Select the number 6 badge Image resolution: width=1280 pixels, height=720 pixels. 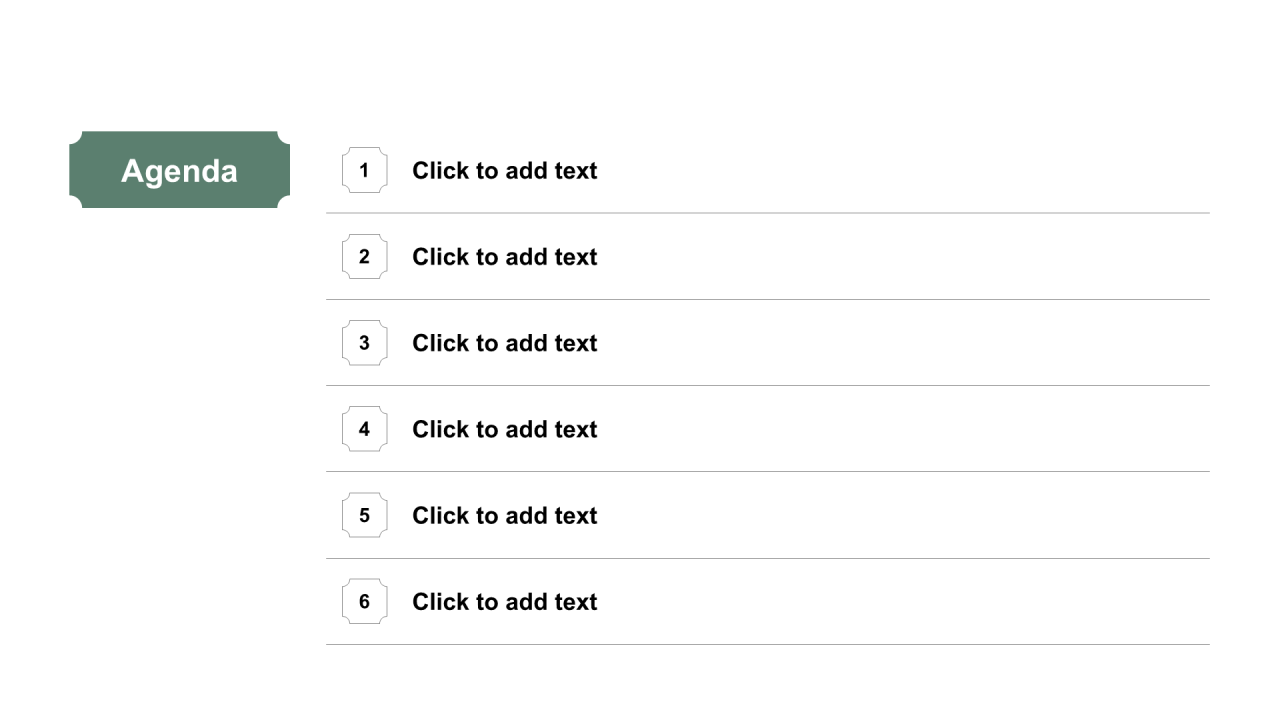[364, 601]
